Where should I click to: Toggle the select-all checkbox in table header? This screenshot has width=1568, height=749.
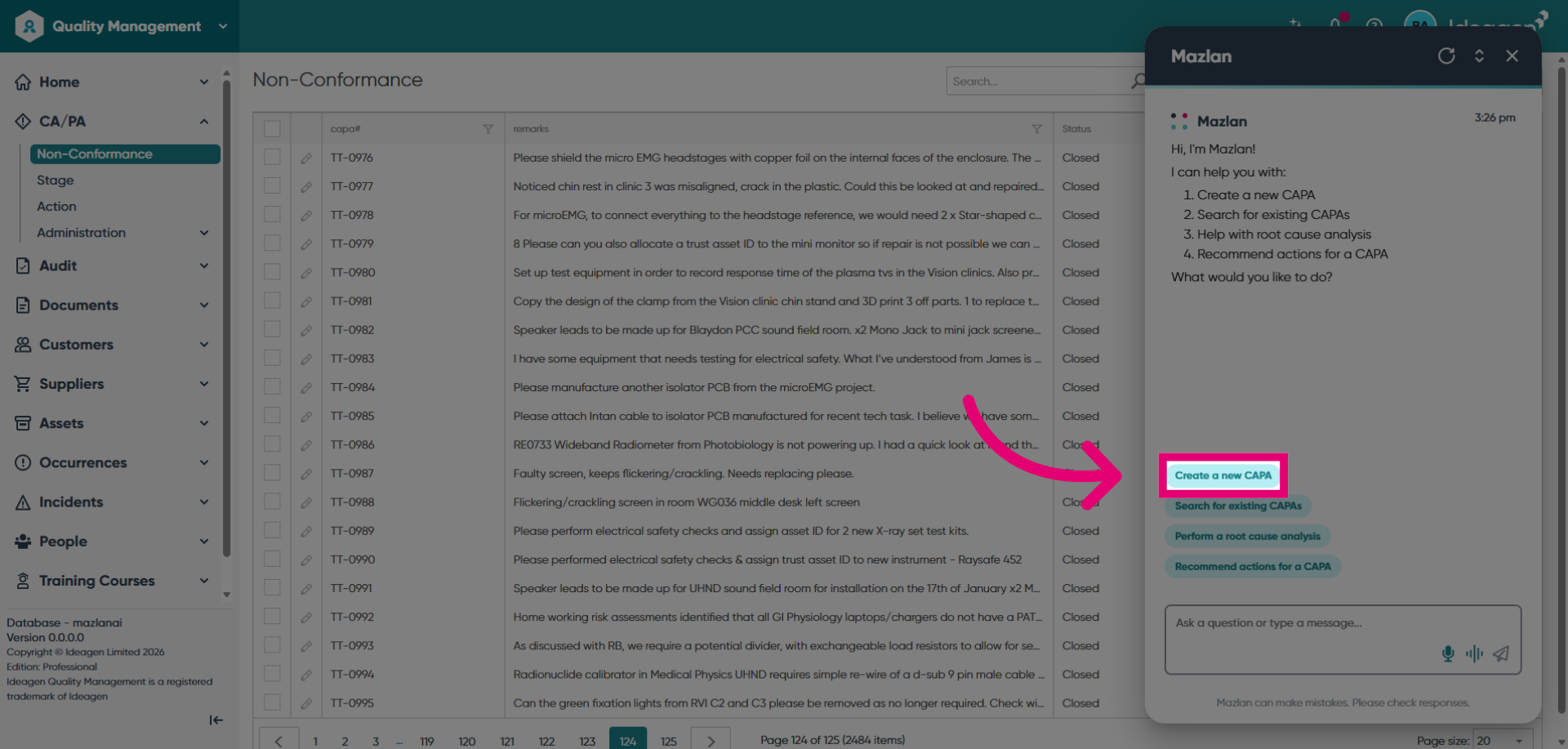pyautogui.click(x=272, y=129)
